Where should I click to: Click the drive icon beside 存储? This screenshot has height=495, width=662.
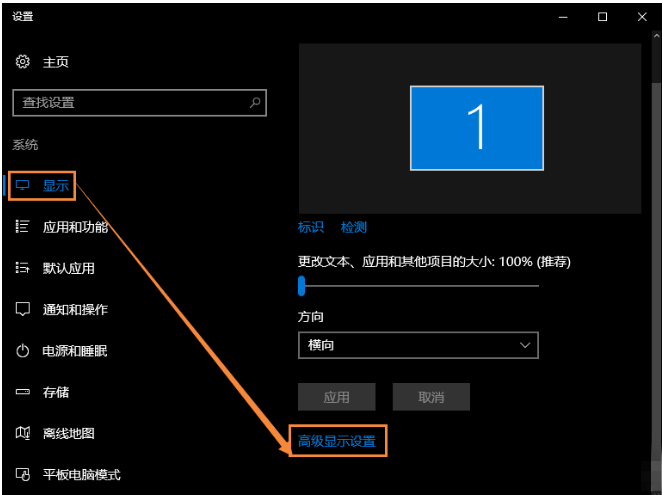23,393
